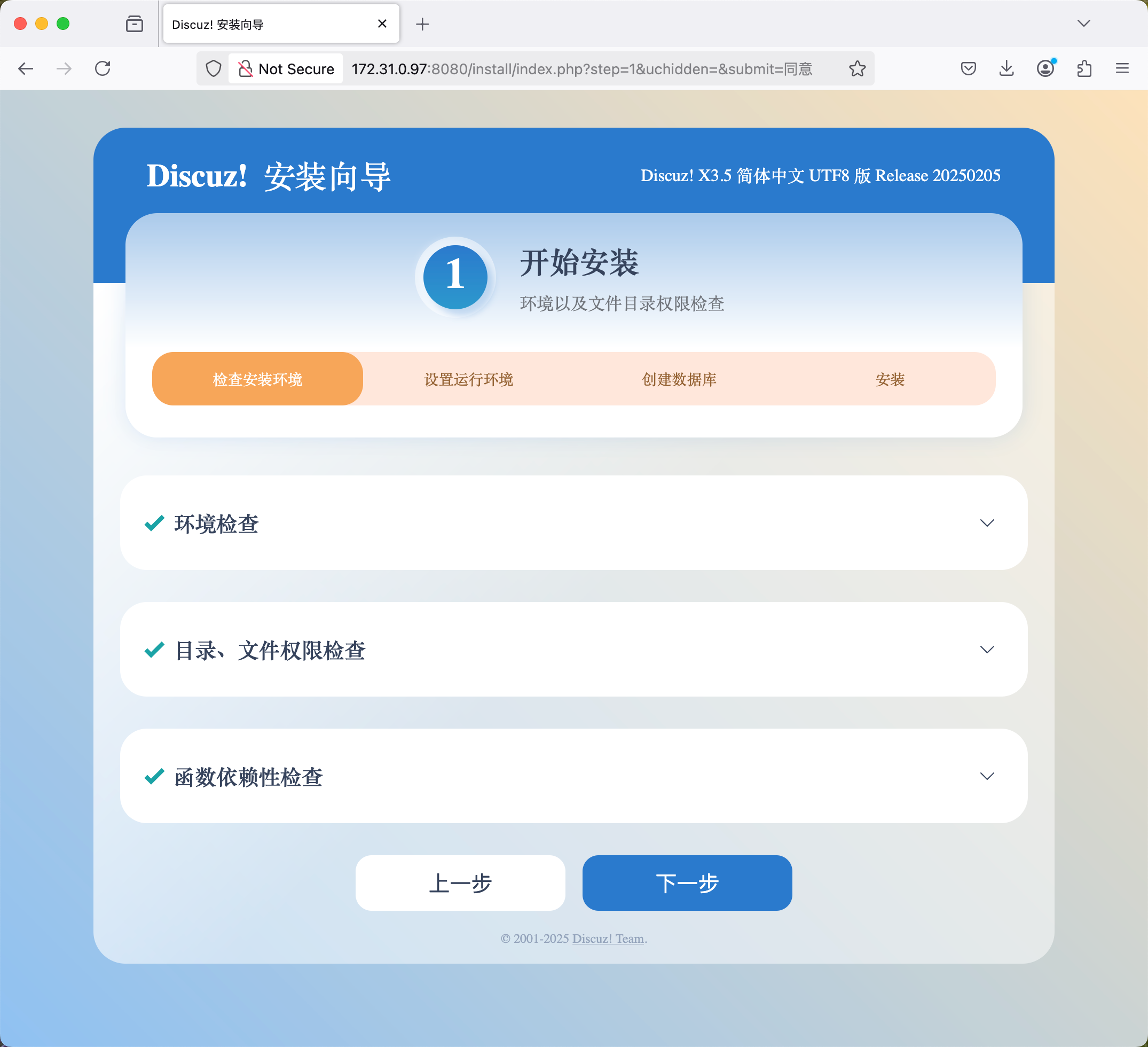Click the Release 20250205 version text
The width and height of the screenshot is (1148, 1047).
click(937, 175)
